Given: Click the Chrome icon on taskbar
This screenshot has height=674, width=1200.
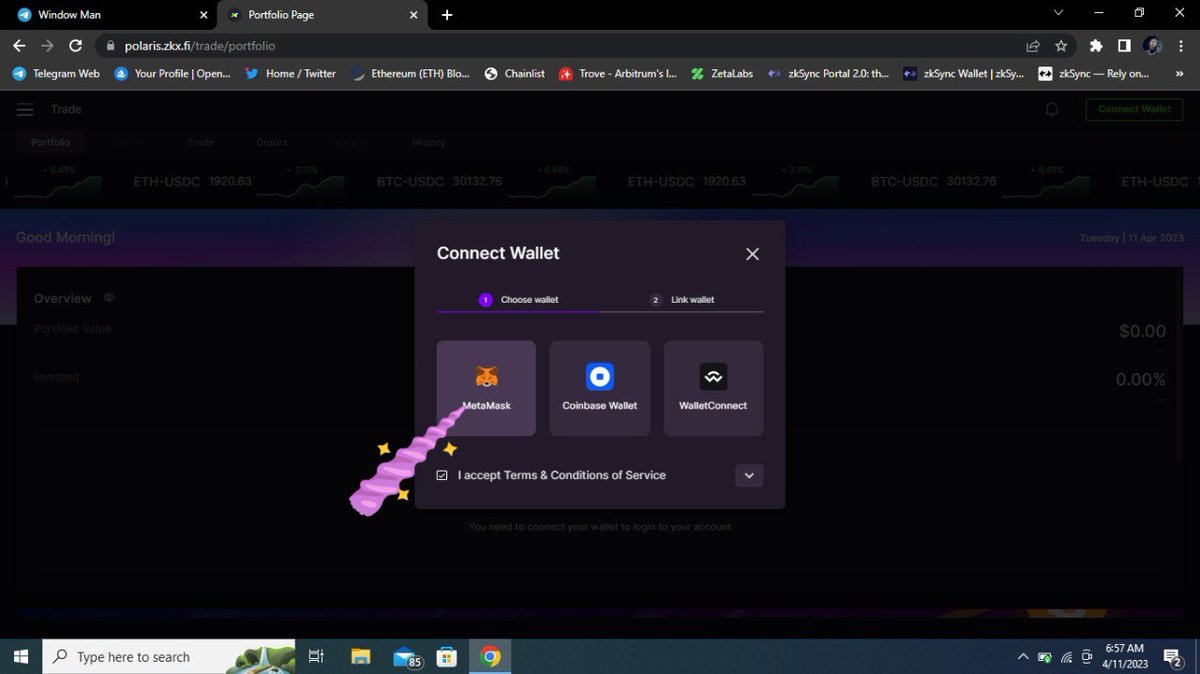Looking at the screenshot, I should 490,656.
